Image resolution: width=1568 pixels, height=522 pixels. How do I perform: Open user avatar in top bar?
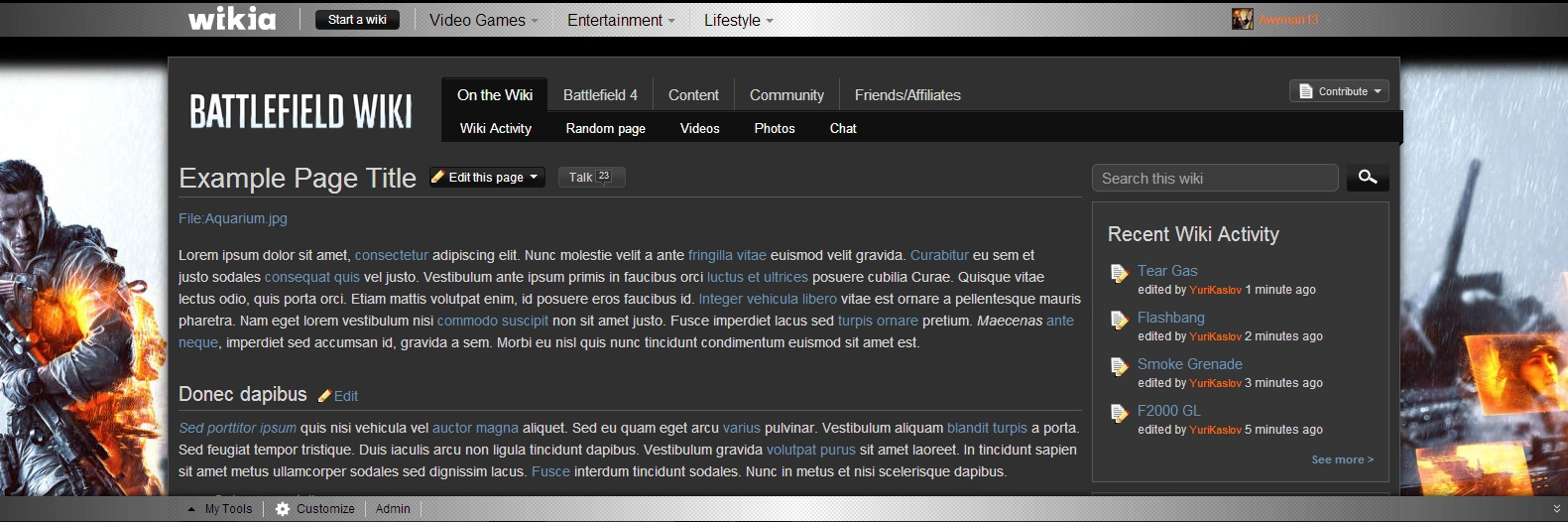[1243, 19]
